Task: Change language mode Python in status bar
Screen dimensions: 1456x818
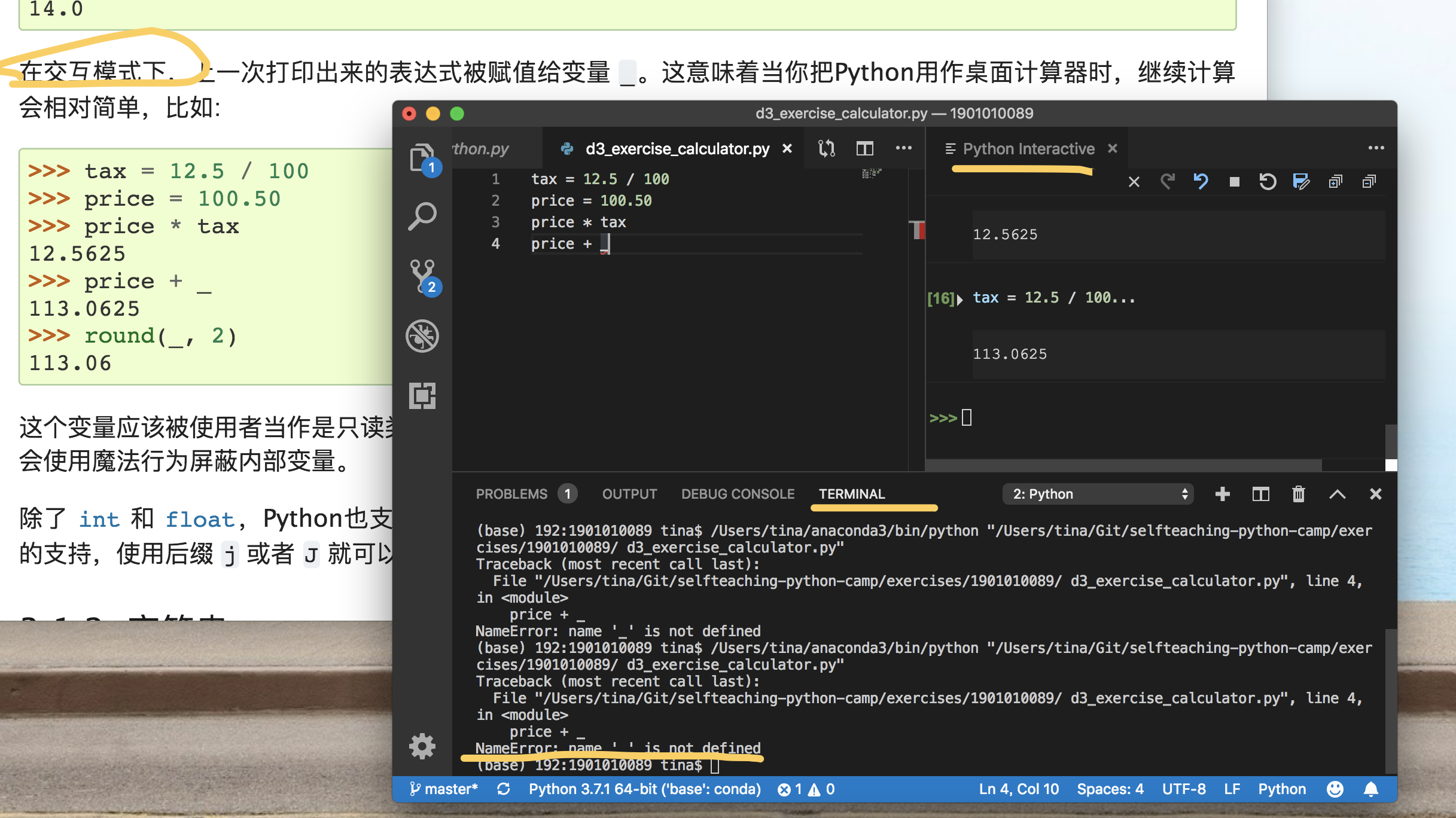Action: (x=1282, y=789)
